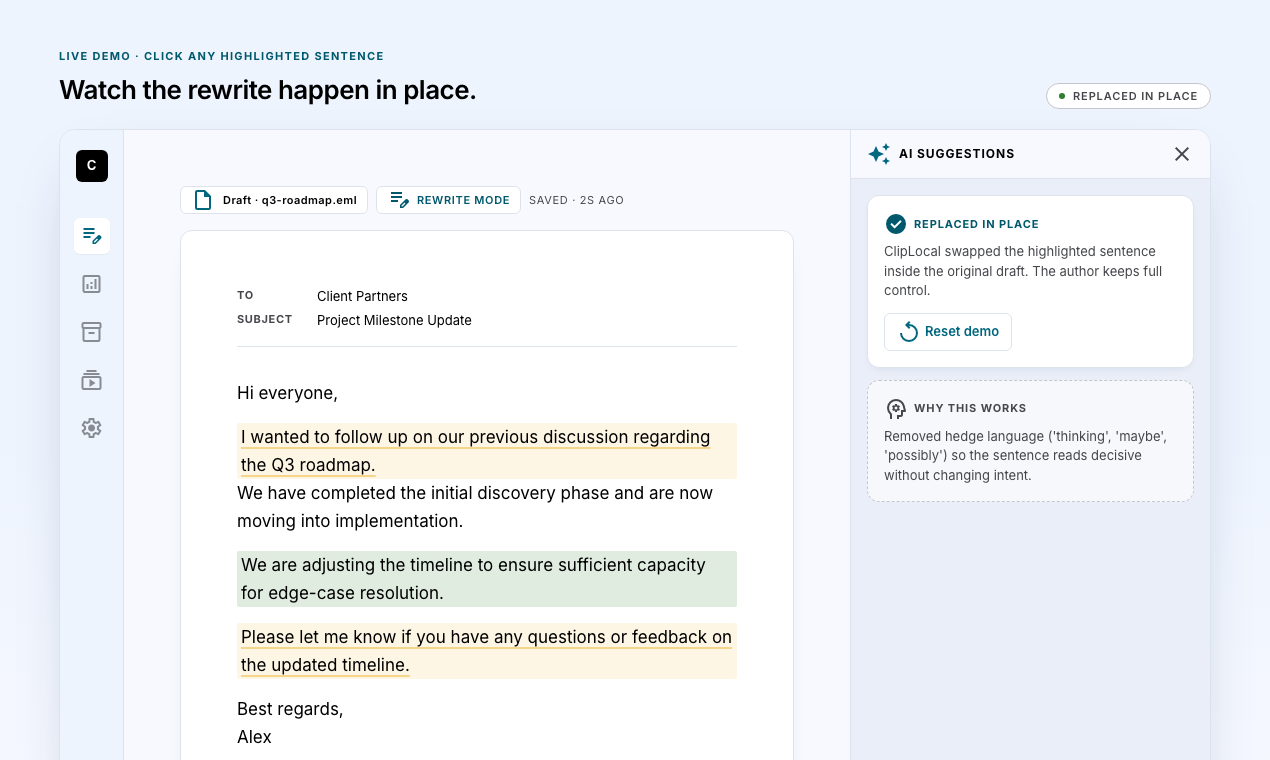Click the 'Best regards,' closing line
This screenshot has height=760, width=1270.
290,709
